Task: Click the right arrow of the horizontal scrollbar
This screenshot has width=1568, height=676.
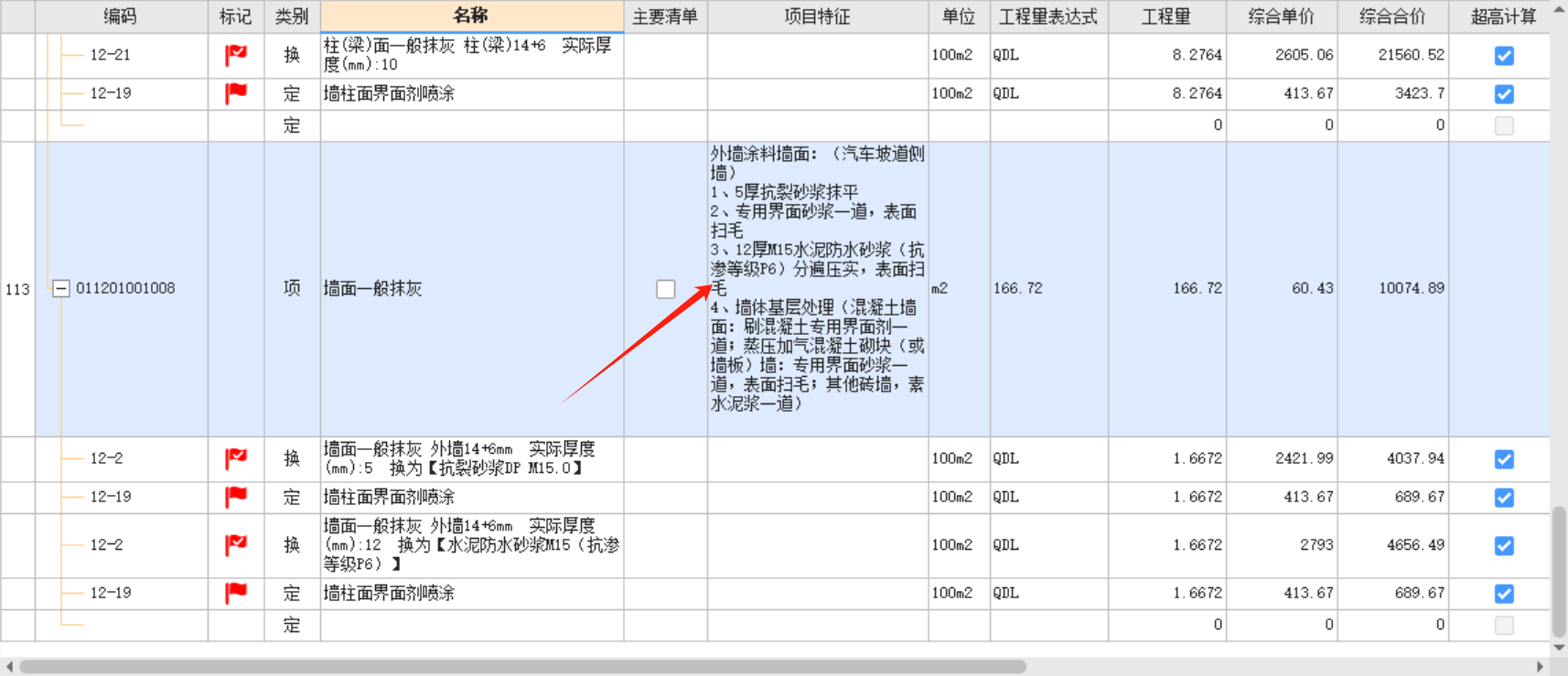Action: (1541, 667)
